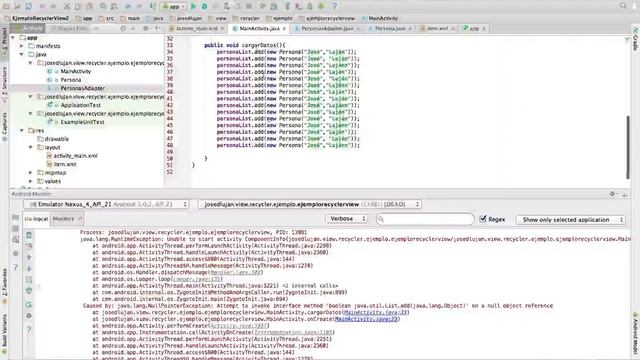Expand the manifests folder
Image resolution: width=640 pixels, height=360 pixels.
coord(22,46)
